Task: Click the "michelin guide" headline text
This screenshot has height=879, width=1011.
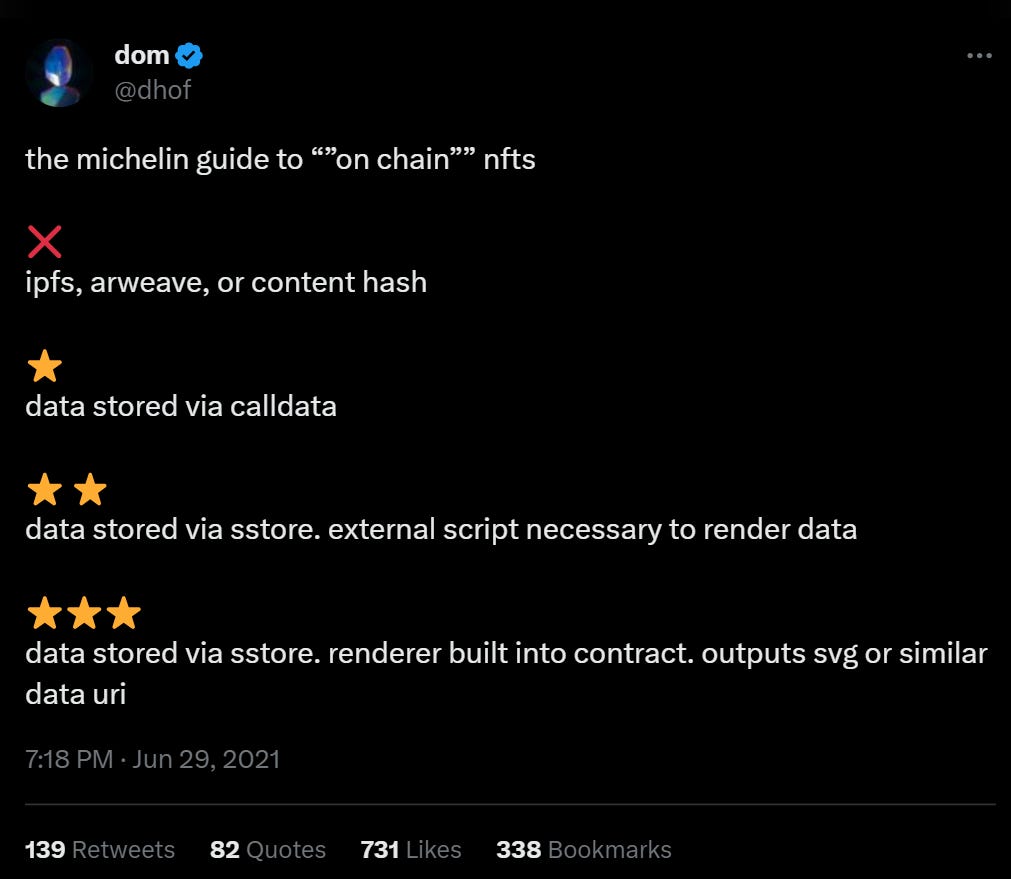Action: click(280, 159)
